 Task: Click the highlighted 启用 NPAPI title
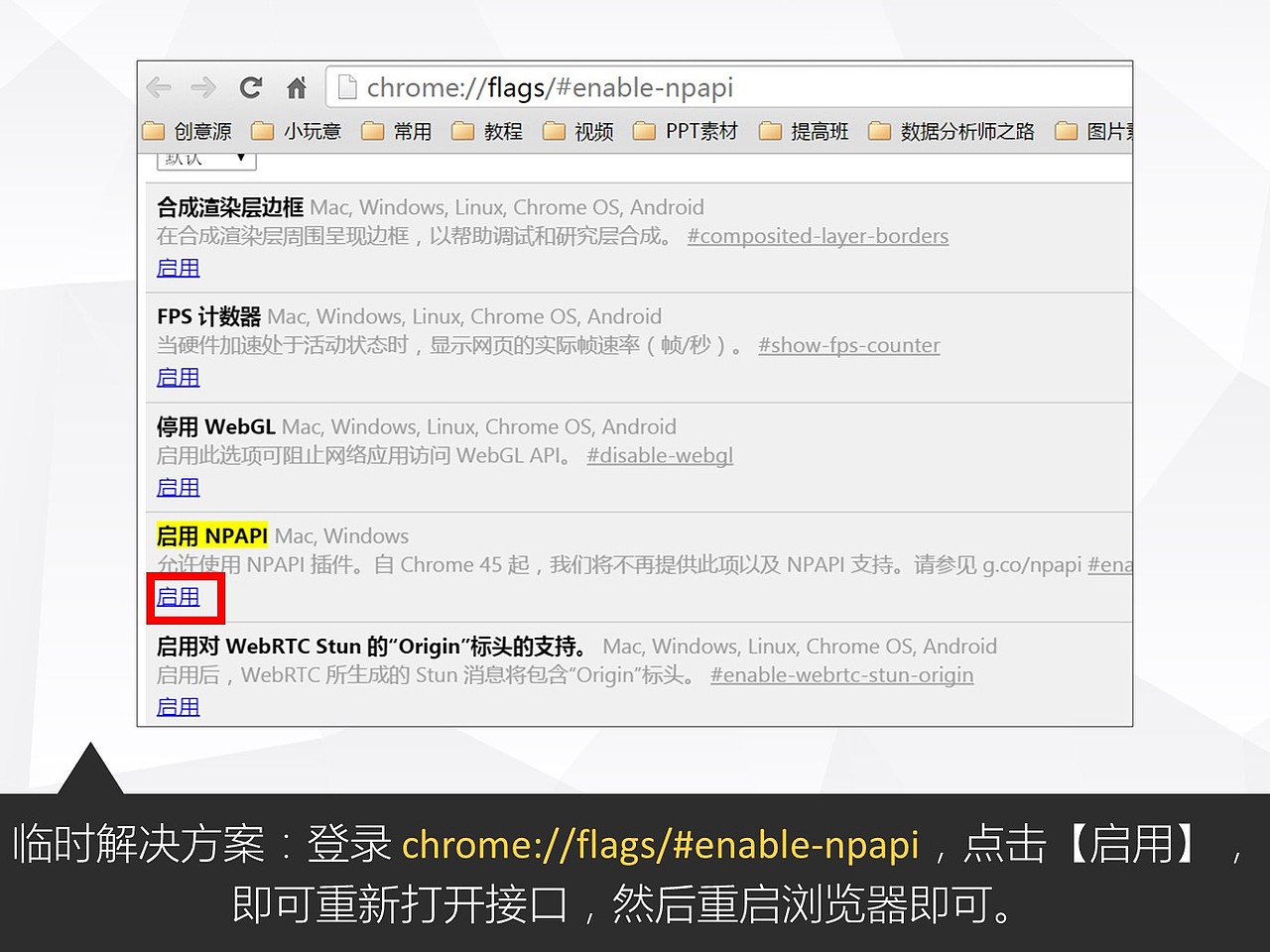coord(212,535)
